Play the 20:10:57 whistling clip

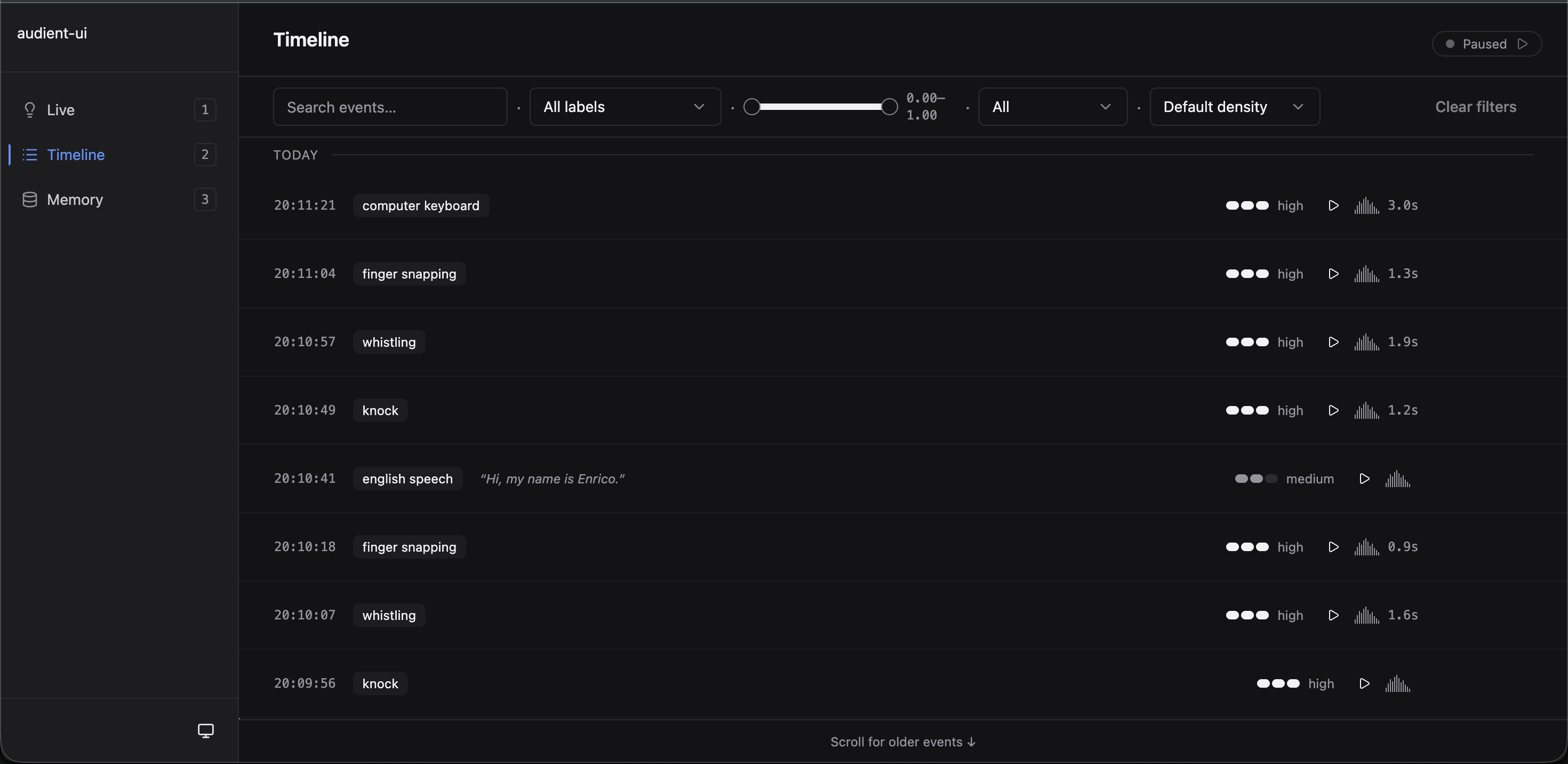[1333, 342]
